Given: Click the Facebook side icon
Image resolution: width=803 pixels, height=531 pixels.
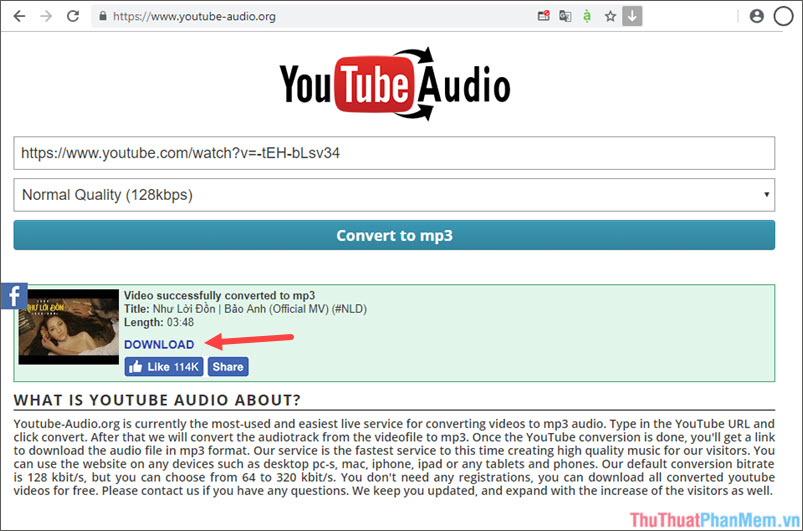Looking at the screenshot, I should 14,296.
